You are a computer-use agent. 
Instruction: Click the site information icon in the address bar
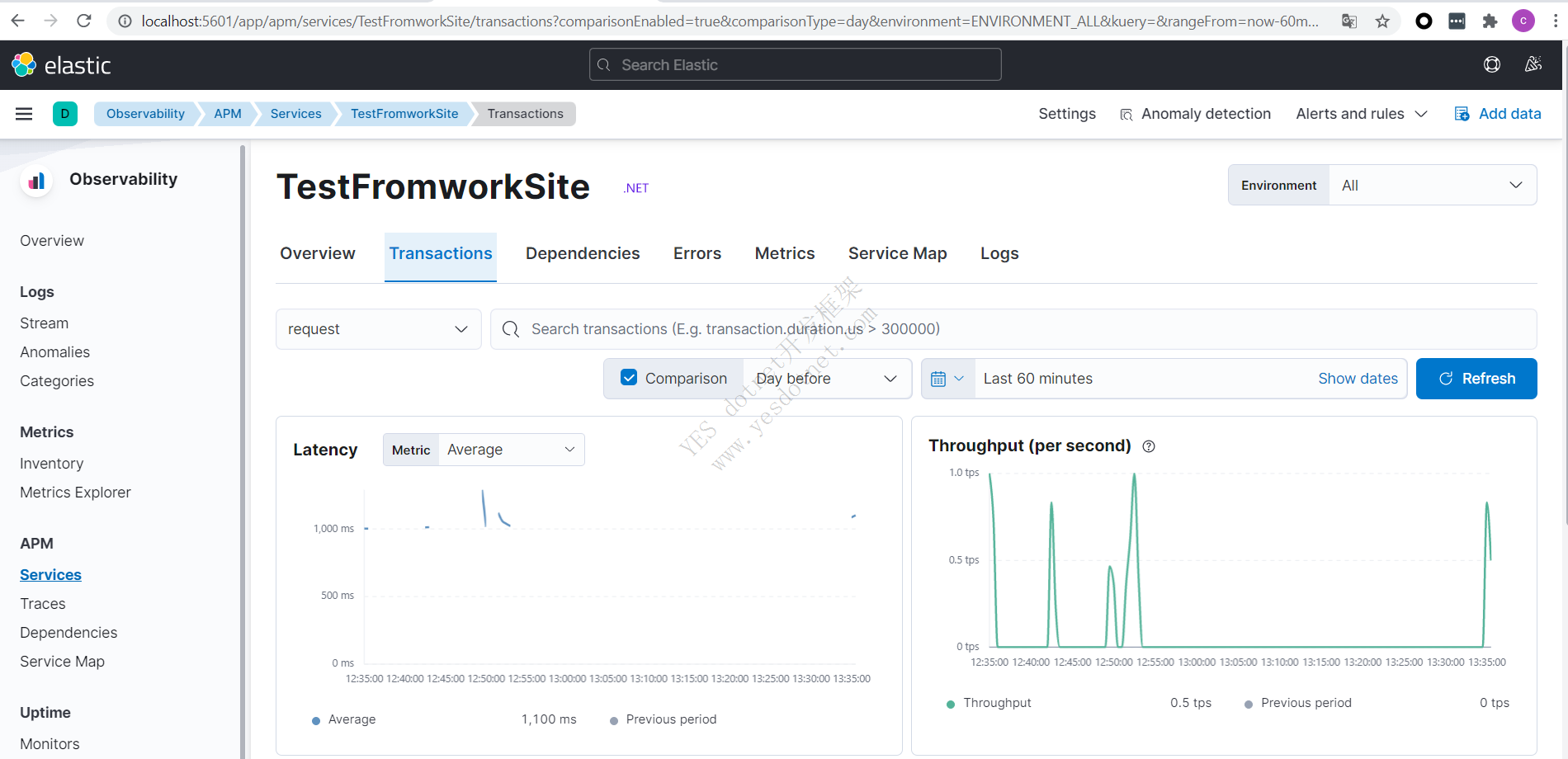[125, 21]
